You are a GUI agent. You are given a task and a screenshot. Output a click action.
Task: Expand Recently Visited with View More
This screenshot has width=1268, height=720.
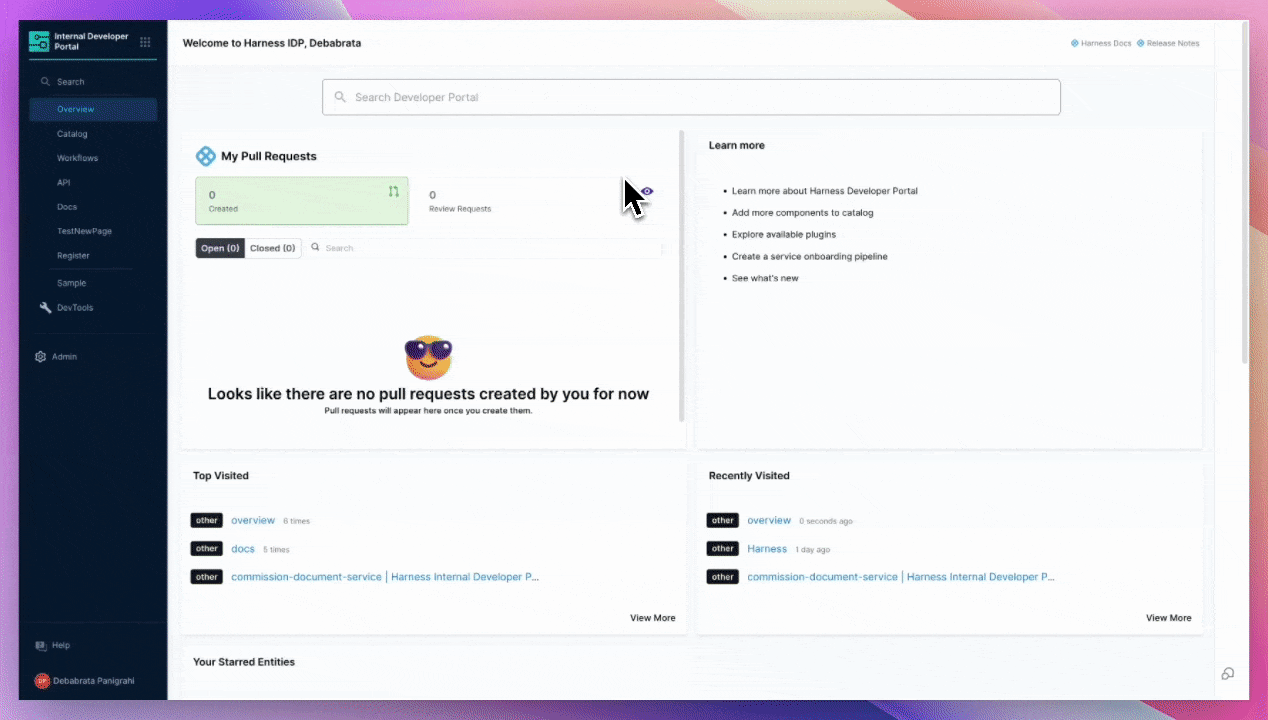(1168, 618)
